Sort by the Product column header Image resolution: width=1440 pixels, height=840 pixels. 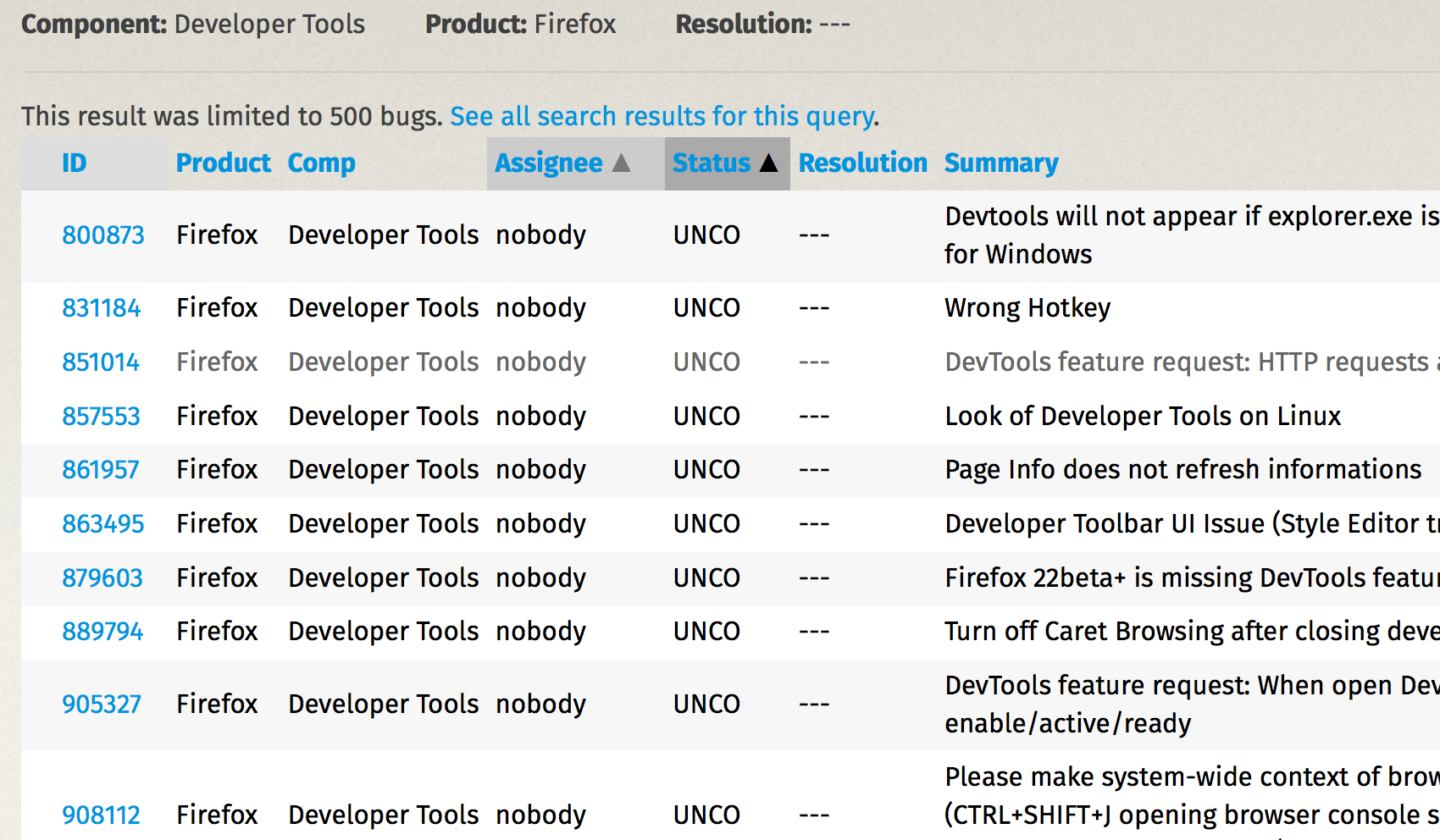click(x=224, y=163)
